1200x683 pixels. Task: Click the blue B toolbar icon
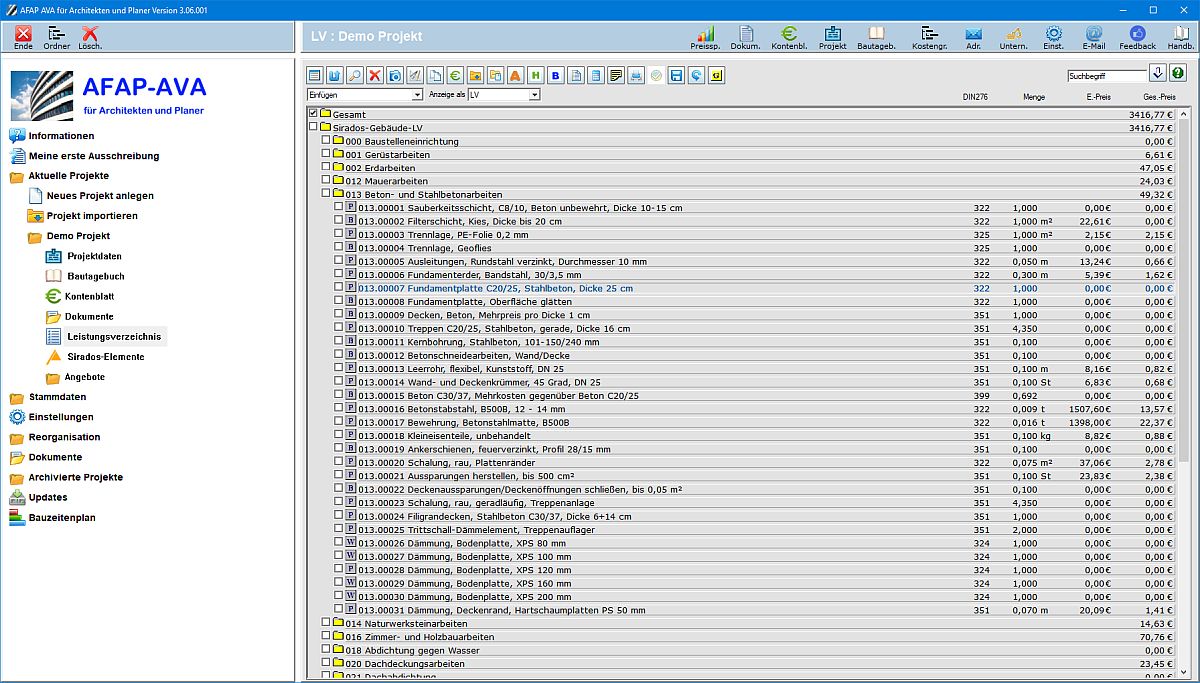pyautogui.click(x=555, y=75)
